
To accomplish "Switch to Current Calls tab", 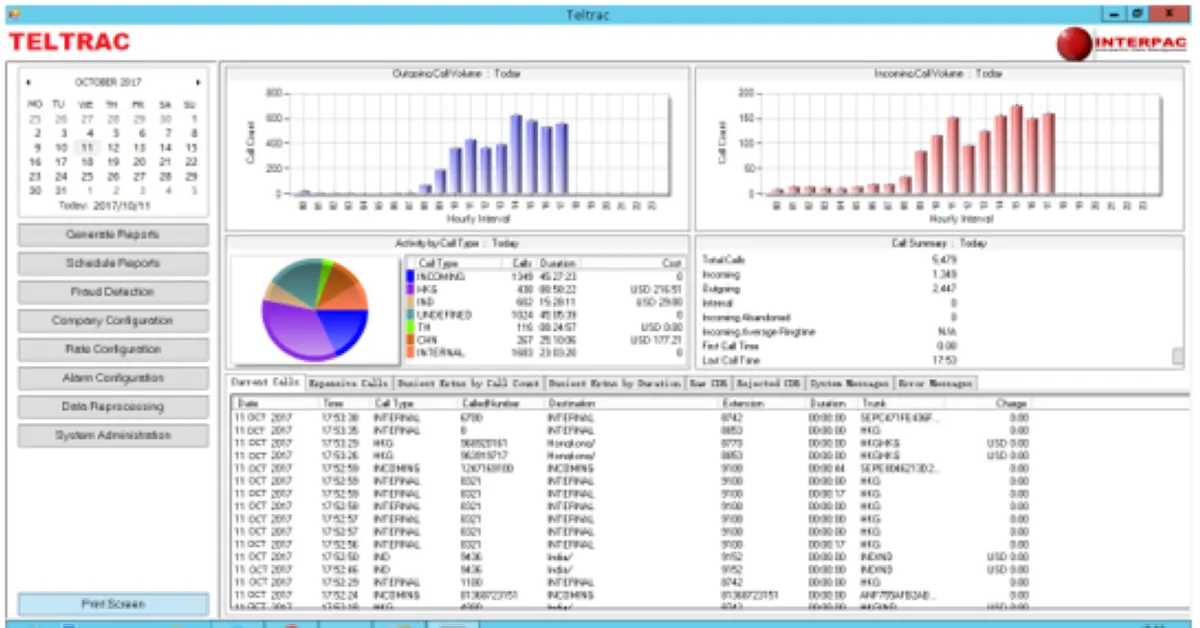I will click(266, 383).
